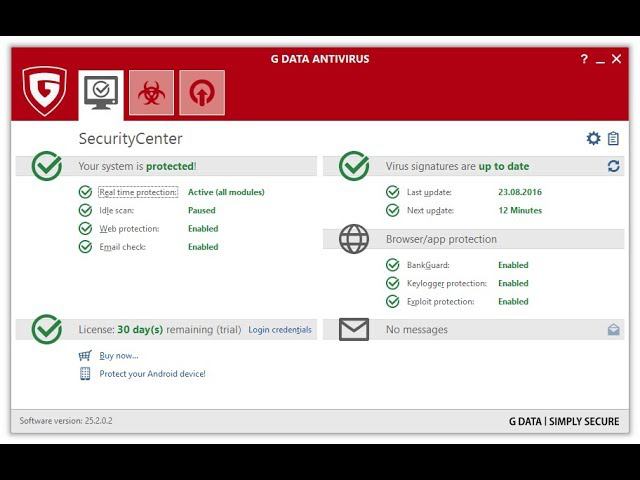Open the Real time protection option
The height and width of the screenshot is (480, 640).
pyautogui.click(x=138, y=192)
